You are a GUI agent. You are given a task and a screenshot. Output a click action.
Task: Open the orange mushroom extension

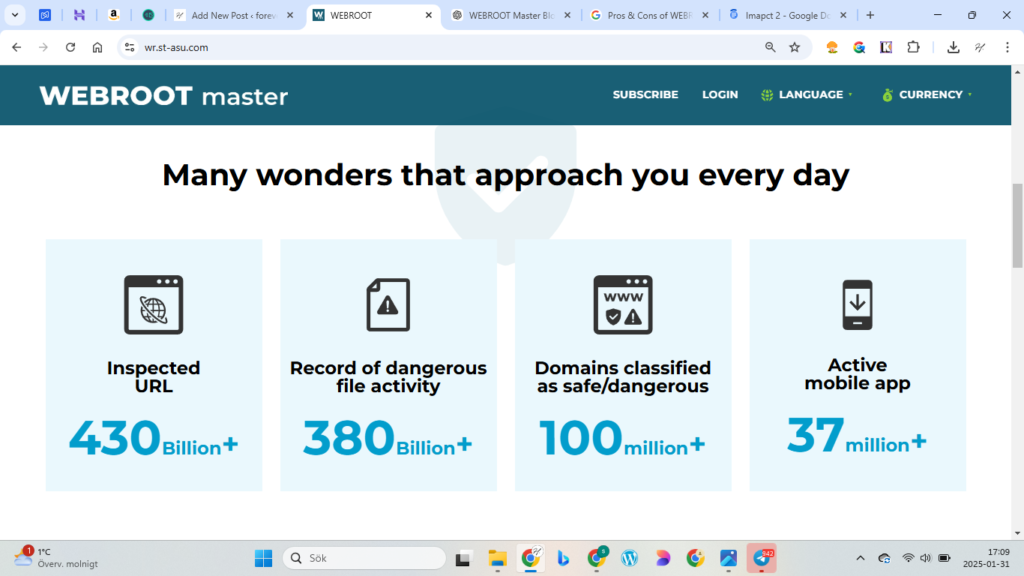click(832, 47)
